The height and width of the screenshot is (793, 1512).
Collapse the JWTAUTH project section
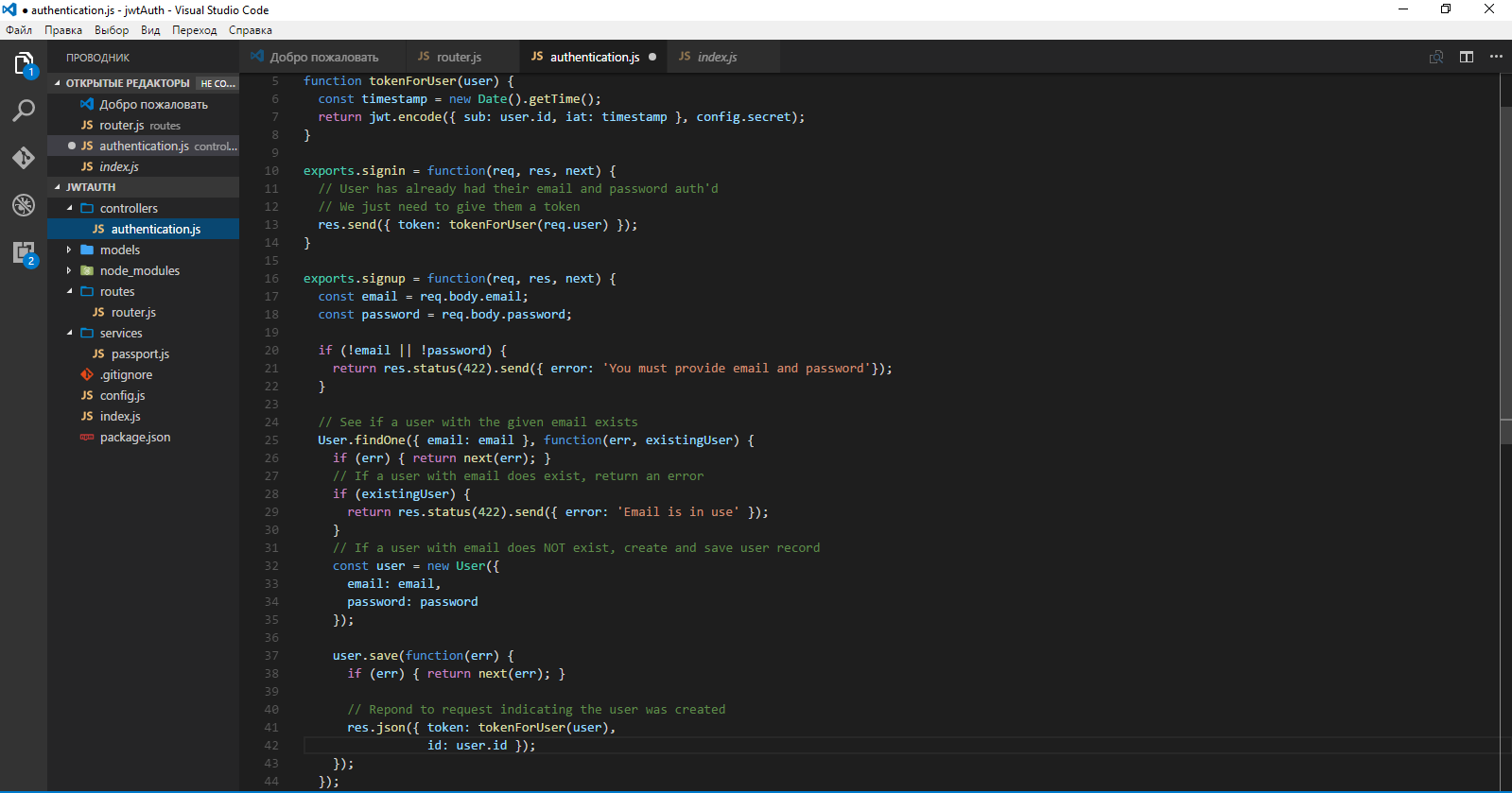[57, 187]
